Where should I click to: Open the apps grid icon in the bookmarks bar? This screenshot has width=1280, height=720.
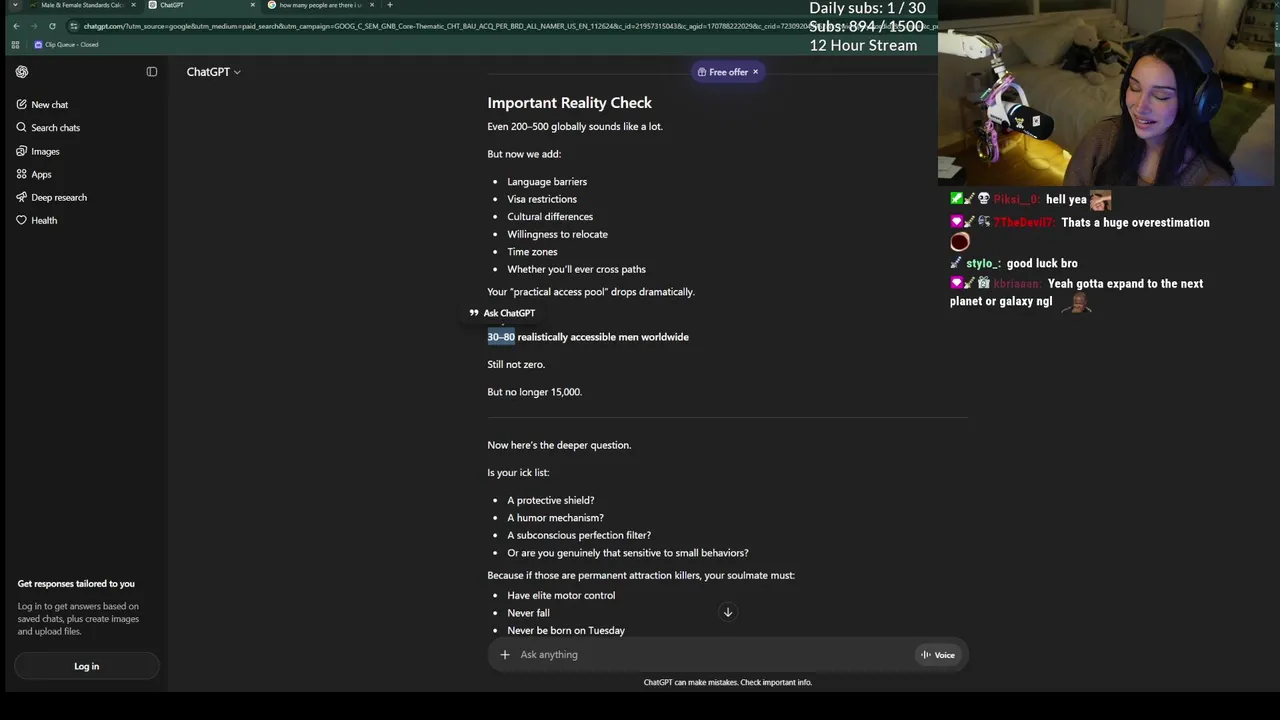pyautogui.click(x=15, y=45)
